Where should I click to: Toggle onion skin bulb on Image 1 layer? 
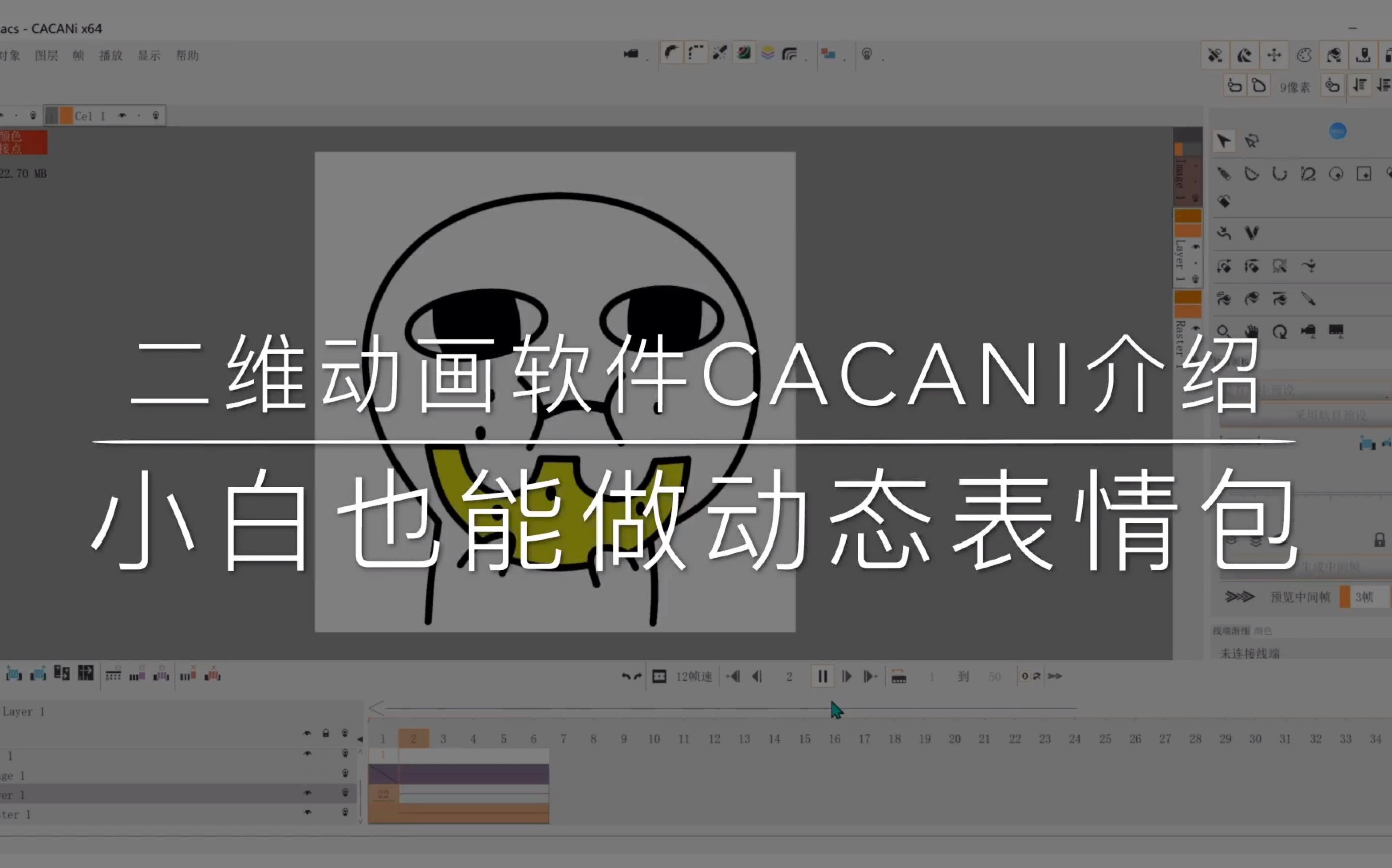345,773
